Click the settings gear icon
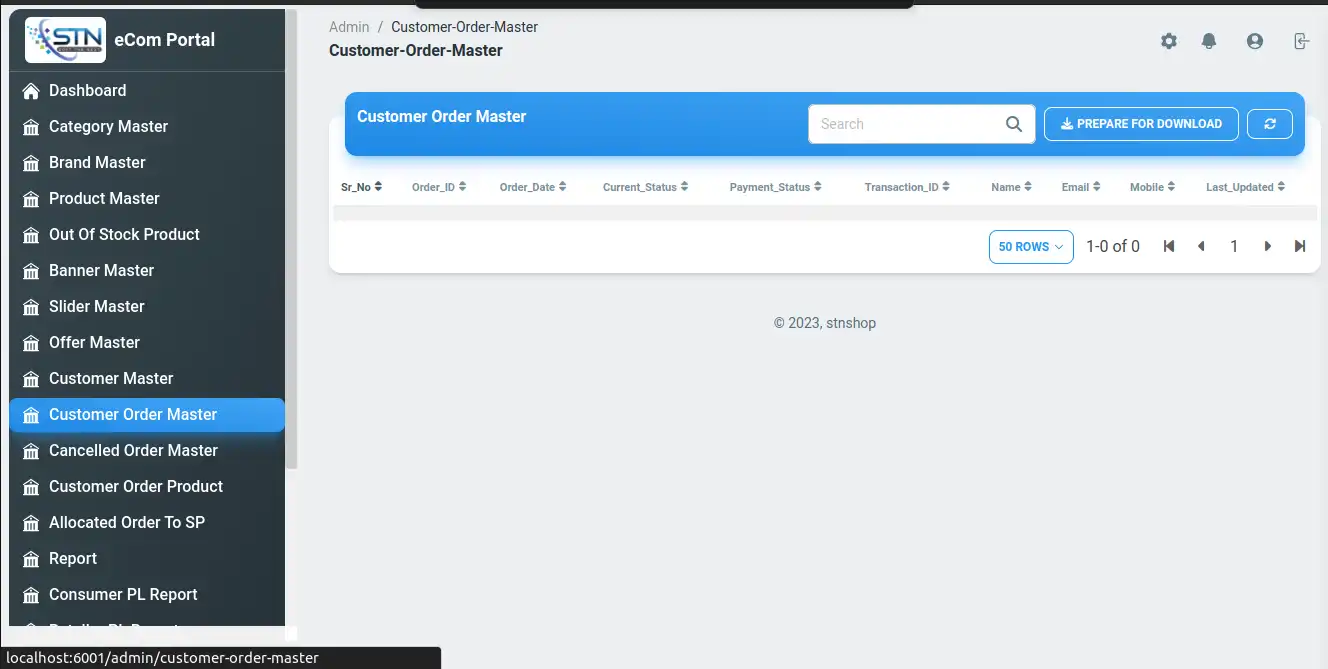Image resolution: width=1328 pixels, height=669 pixels. point(1168,41)
